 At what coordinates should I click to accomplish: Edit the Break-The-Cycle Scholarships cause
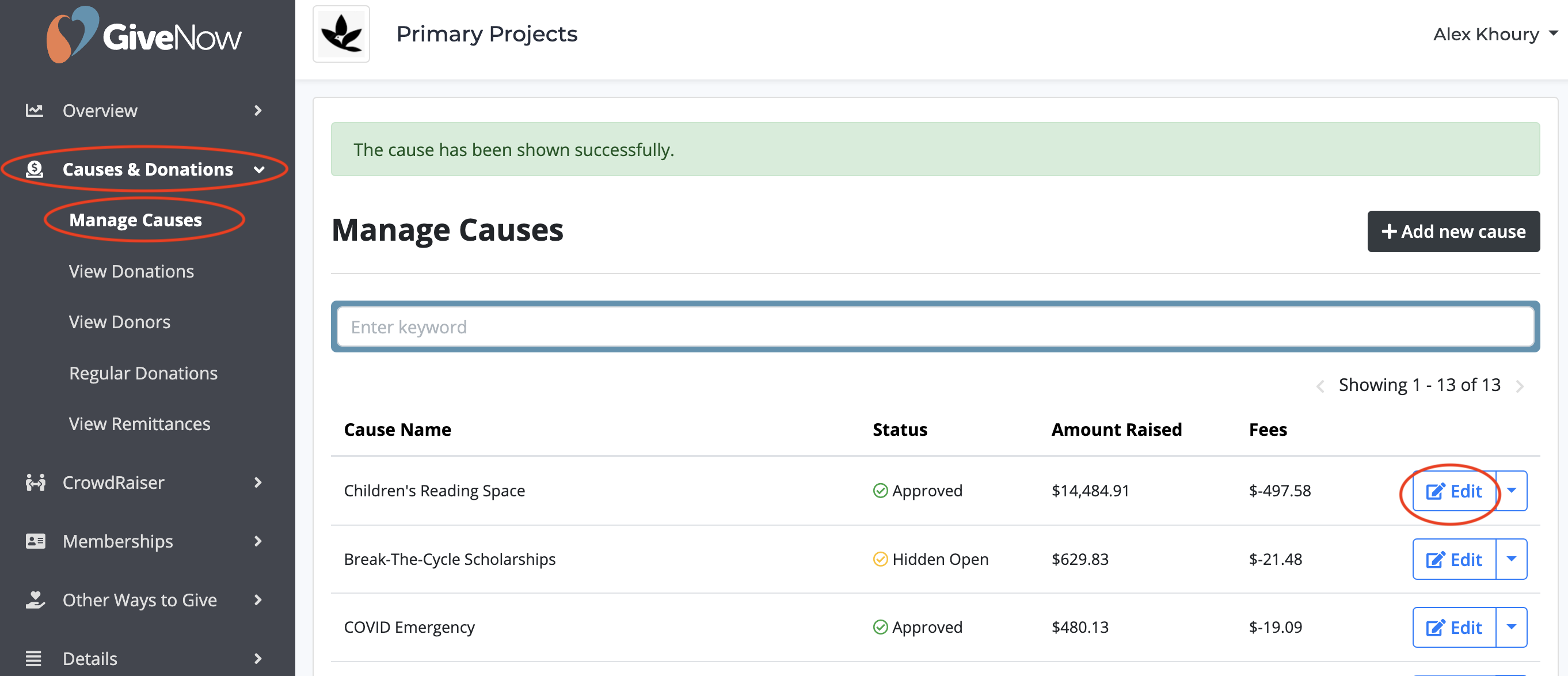[1454, 559]
